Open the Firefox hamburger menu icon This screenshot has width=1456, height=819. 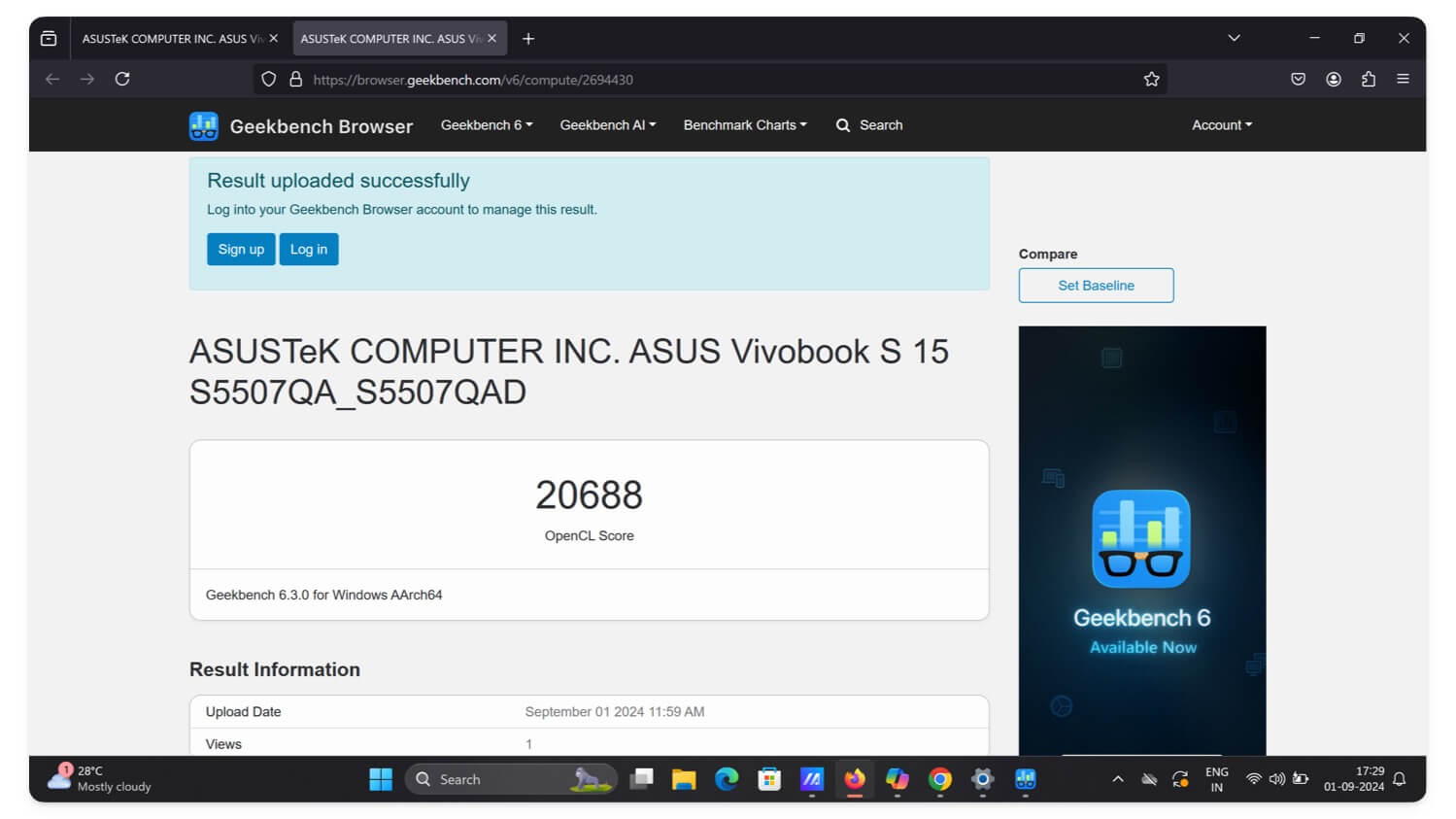(x=1403, y=79)
